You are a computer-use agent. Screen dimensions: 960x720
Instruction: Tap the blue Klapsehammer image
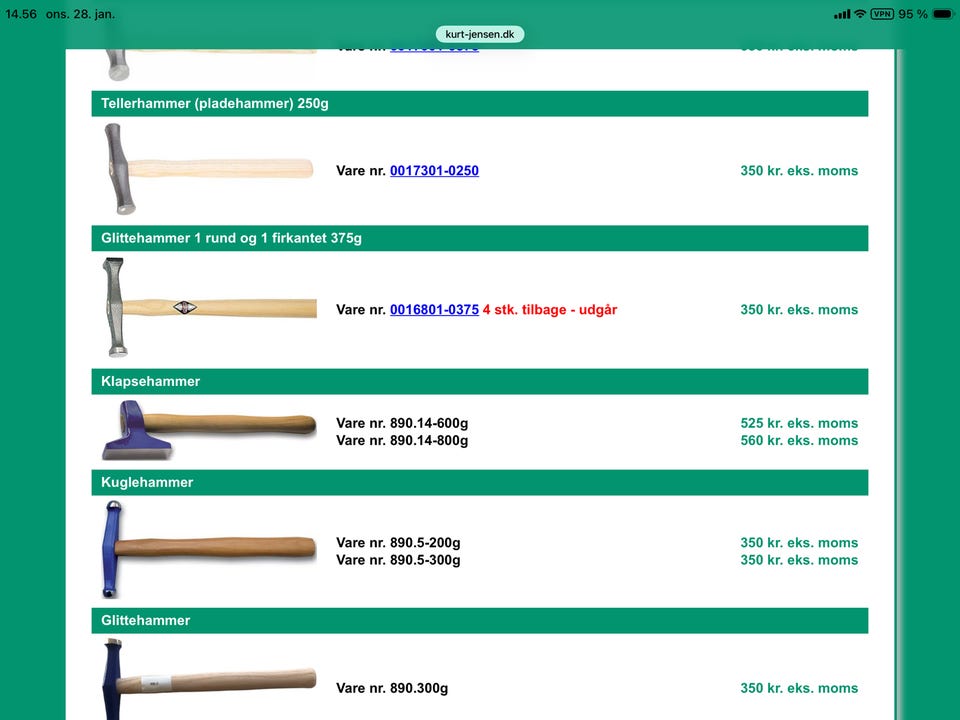(209, 430)
